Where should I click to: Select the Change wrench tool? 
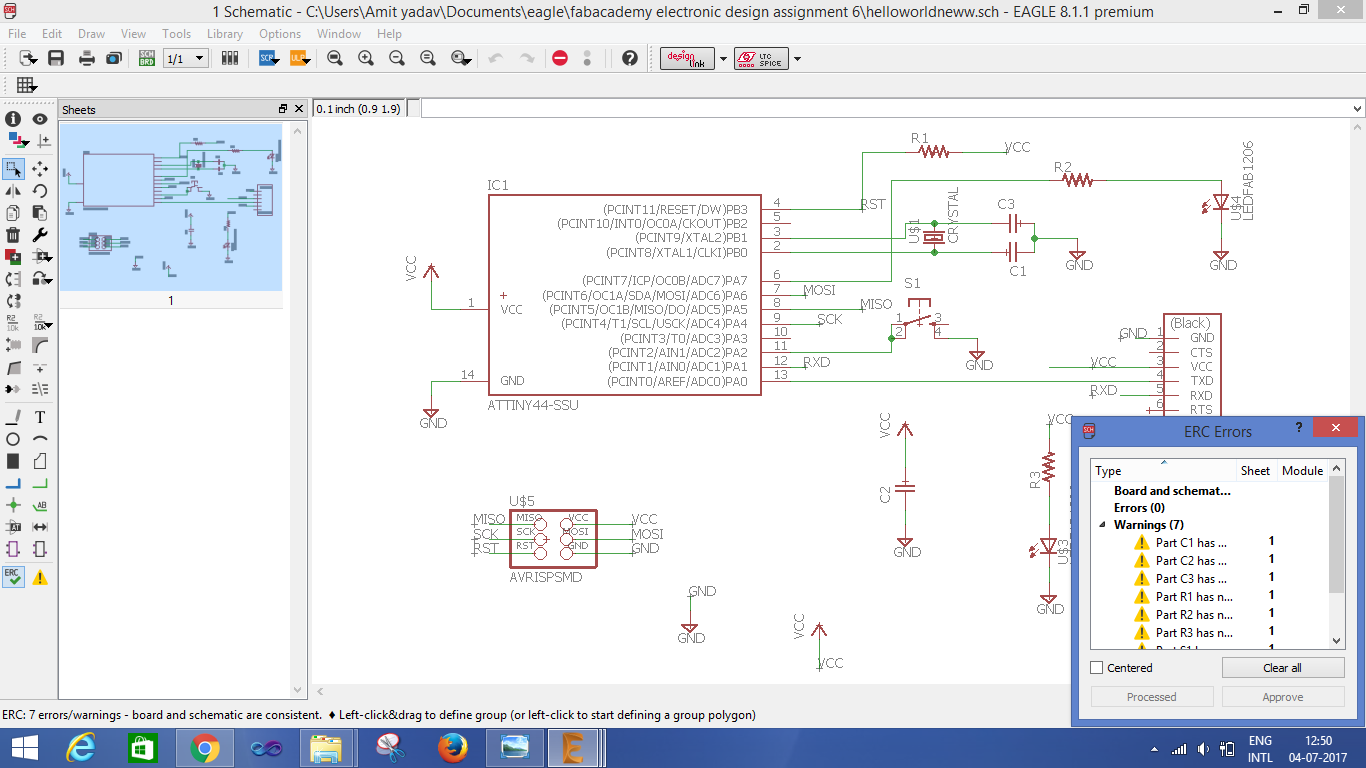(40, 235)
